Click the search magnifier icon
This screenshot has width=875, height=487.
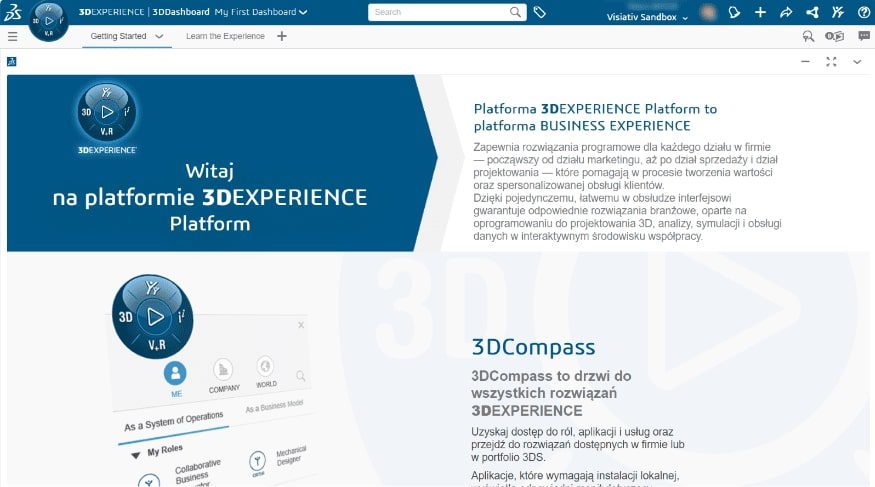(516, 12)
